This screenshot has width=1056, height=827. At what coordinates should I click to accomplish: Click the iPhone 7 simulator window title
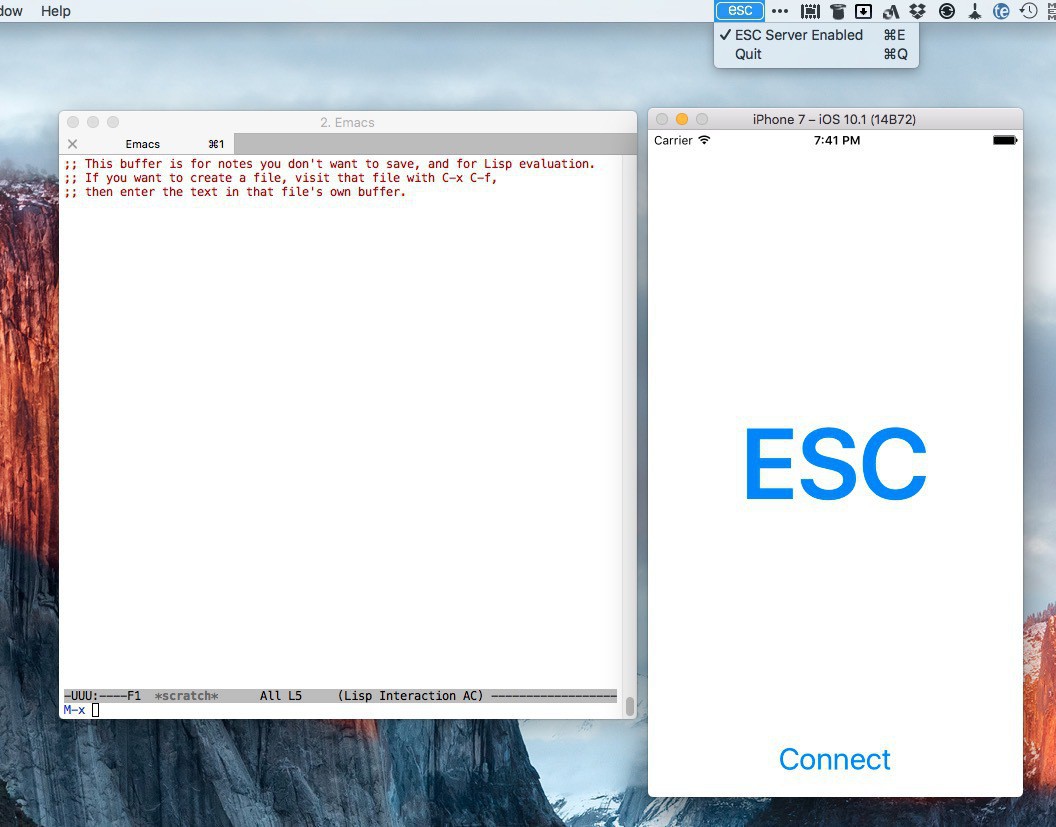point(834,119)
